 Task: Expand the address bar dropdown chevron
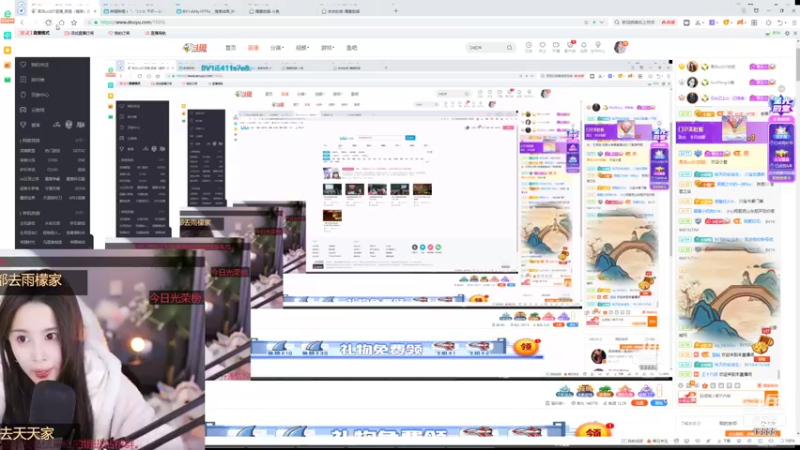coord(602,22)
